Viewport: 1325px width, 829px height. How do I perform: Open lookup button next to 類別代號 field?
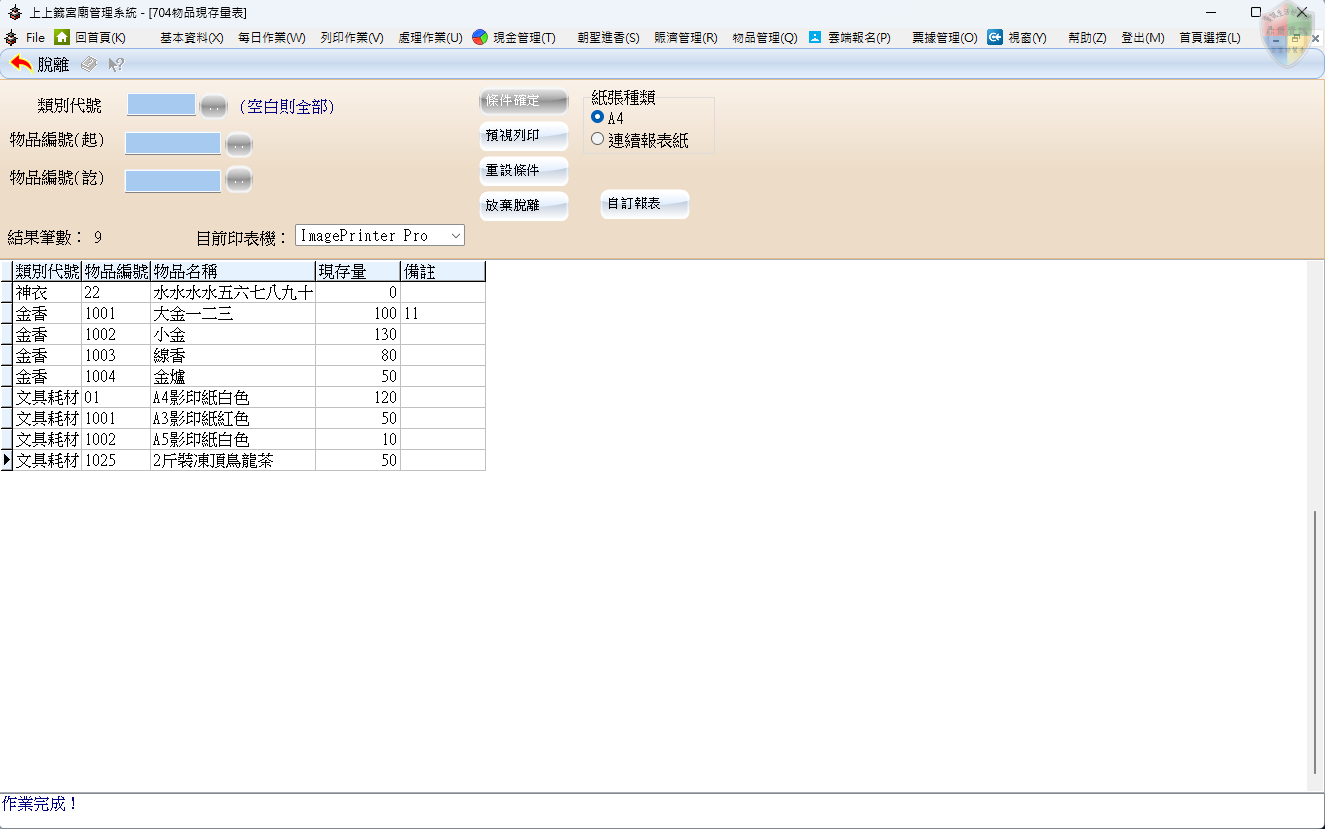(x=214, y=105)
